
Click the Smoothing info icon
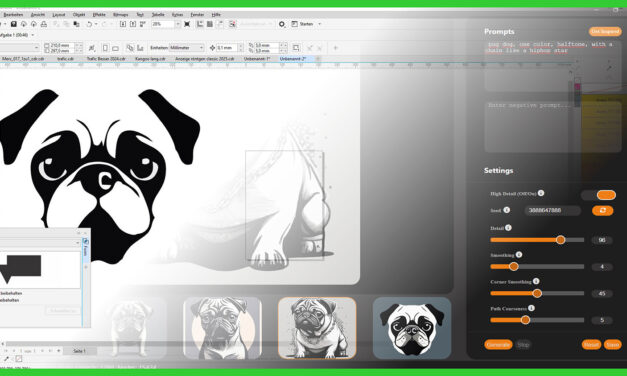[519, 254]
